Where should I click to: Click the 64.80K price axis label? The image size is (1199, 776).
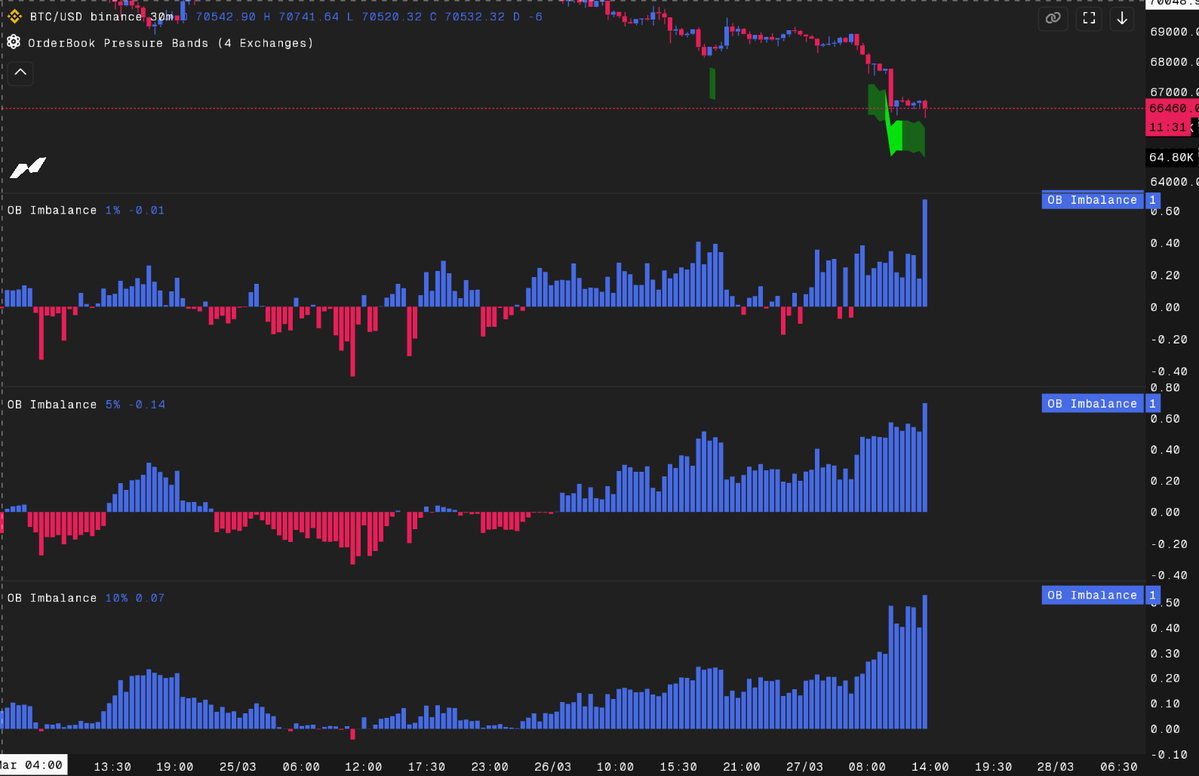1171,157
